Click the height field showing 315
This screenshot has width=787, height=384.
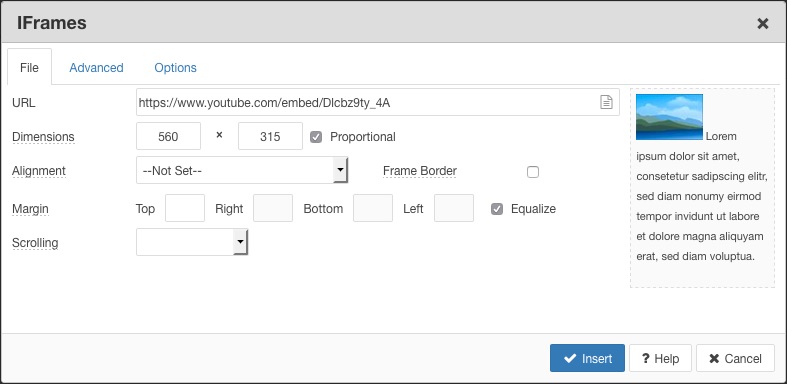pyautogui.click(x=270, y=136)
